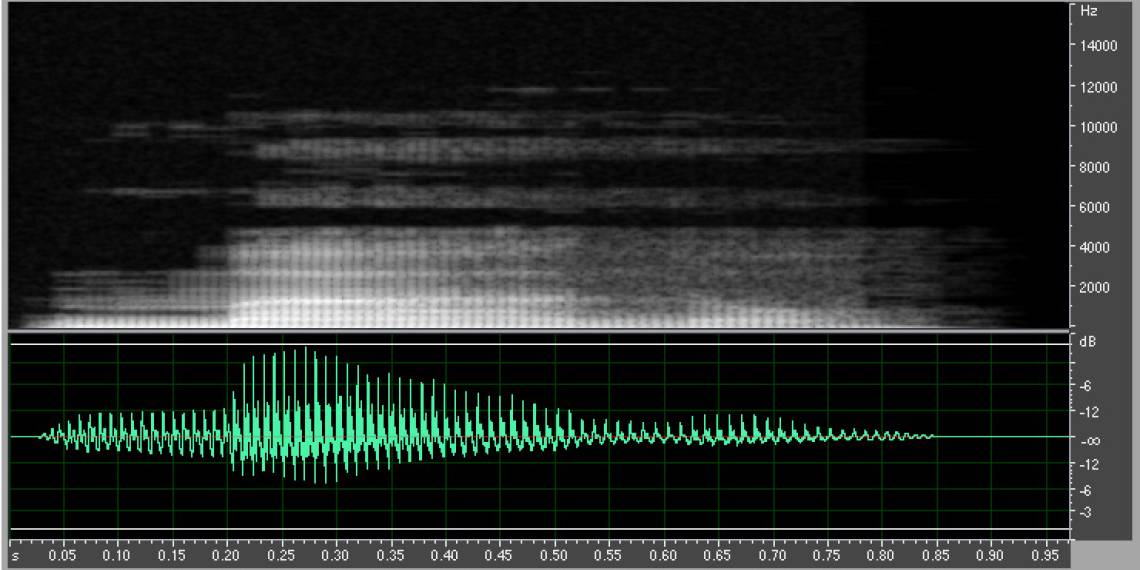Image resolution: width=1140 pixels, height=570 pixels.
Task: Click the 0.55 time ruler mark
Action: [609, 555]
